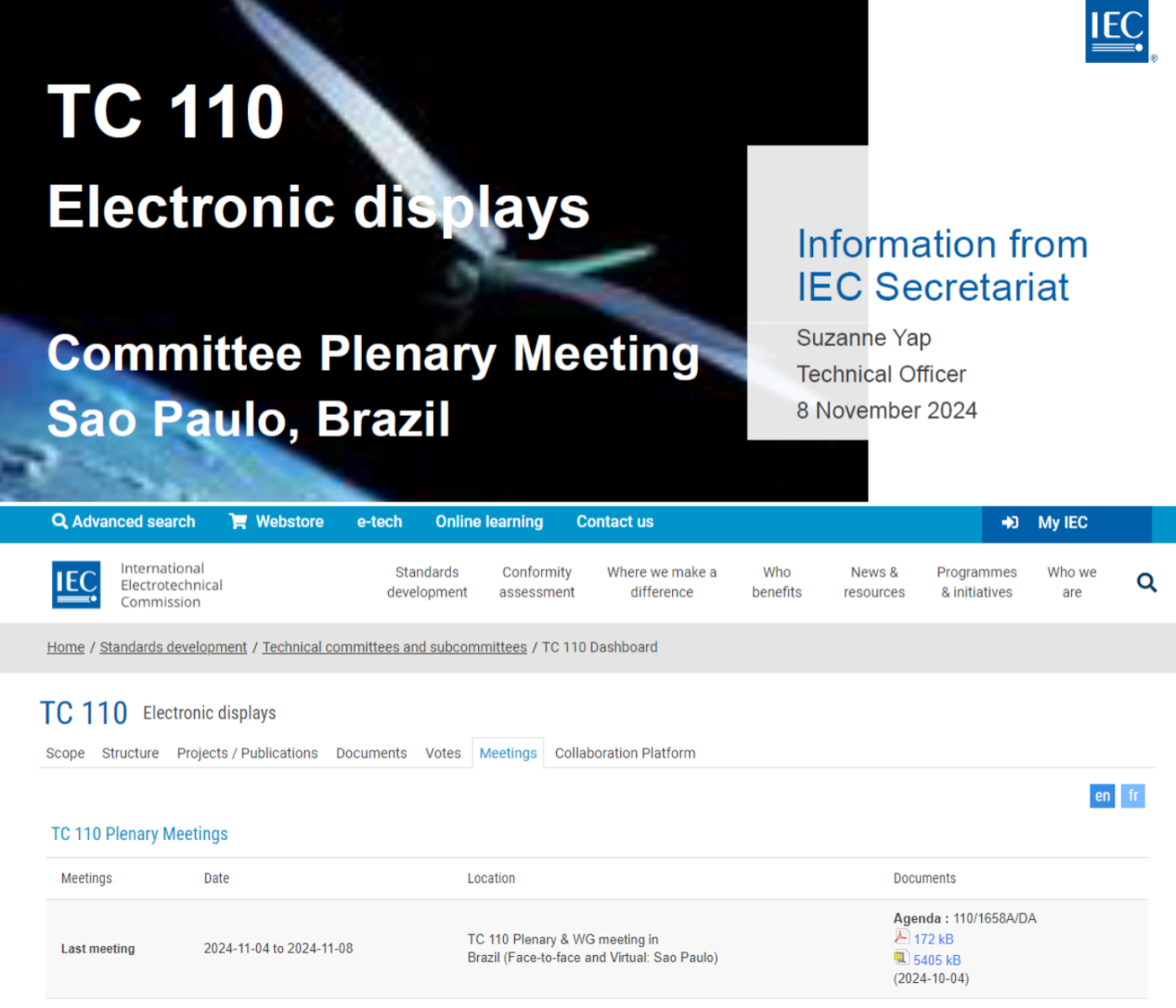
Task: Click the Contact us link
Action: (614, 522)
